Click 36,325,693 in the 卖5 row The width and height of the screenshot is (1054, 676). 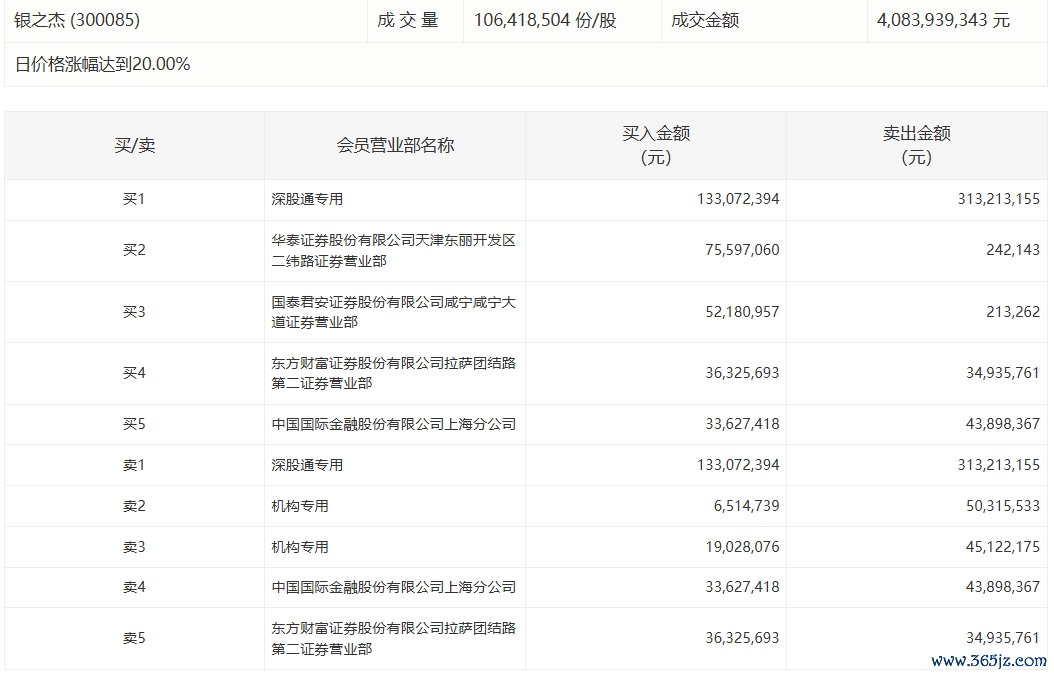(742, 639)
